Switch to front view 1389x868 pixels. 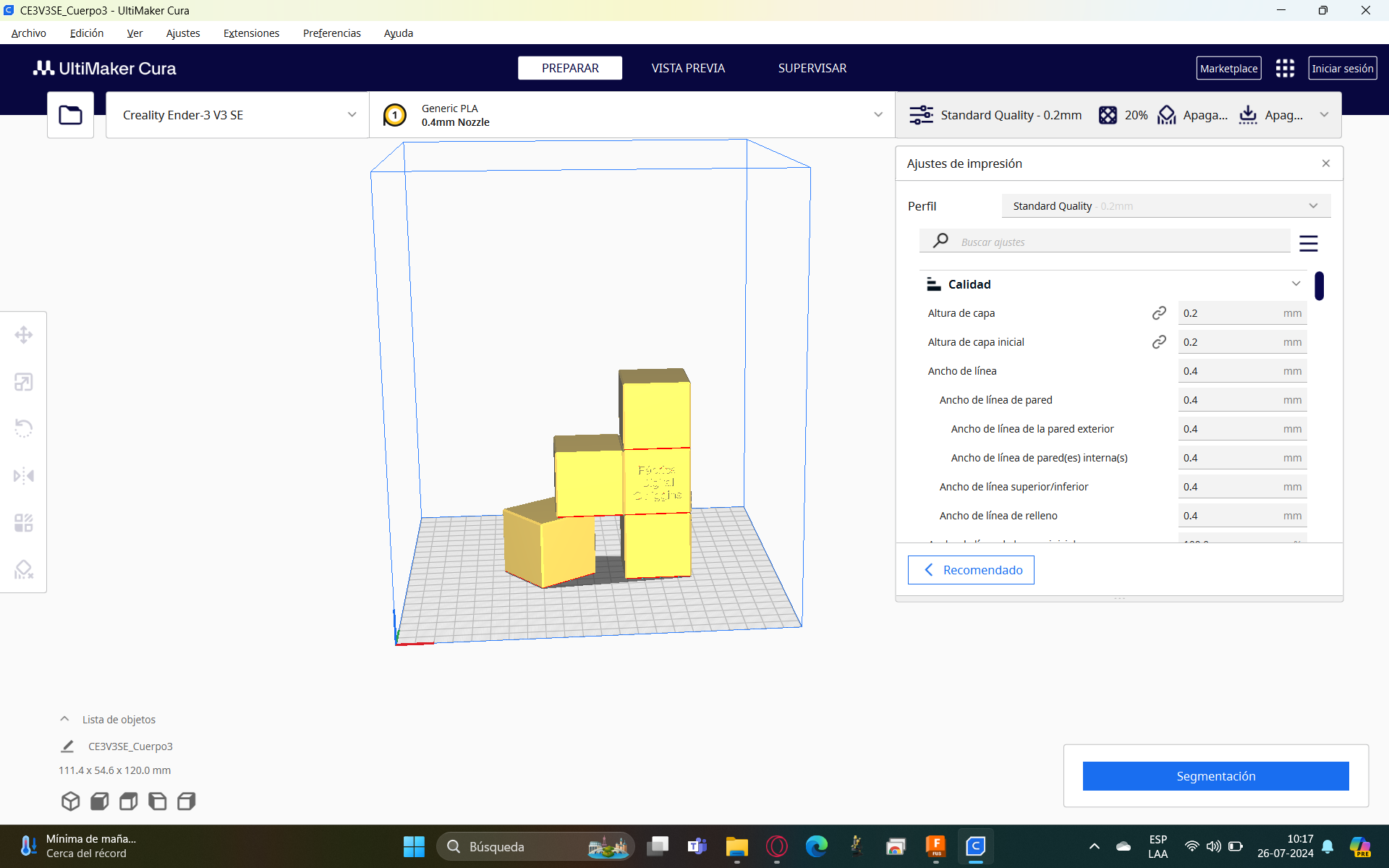click(x=100, y=801)
